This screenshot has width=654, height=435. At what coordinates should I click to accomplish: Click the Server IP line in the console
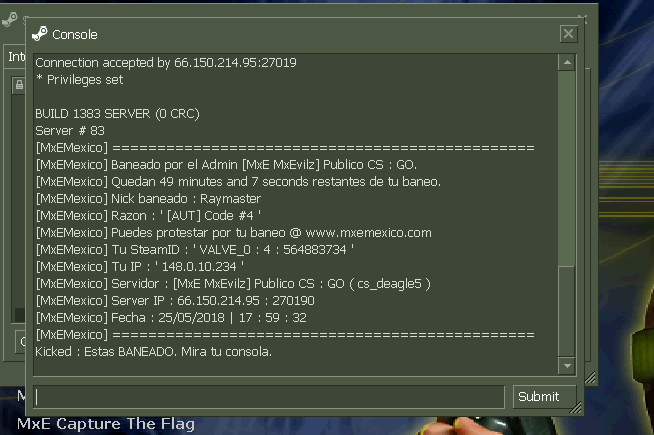tap(175, 301)
